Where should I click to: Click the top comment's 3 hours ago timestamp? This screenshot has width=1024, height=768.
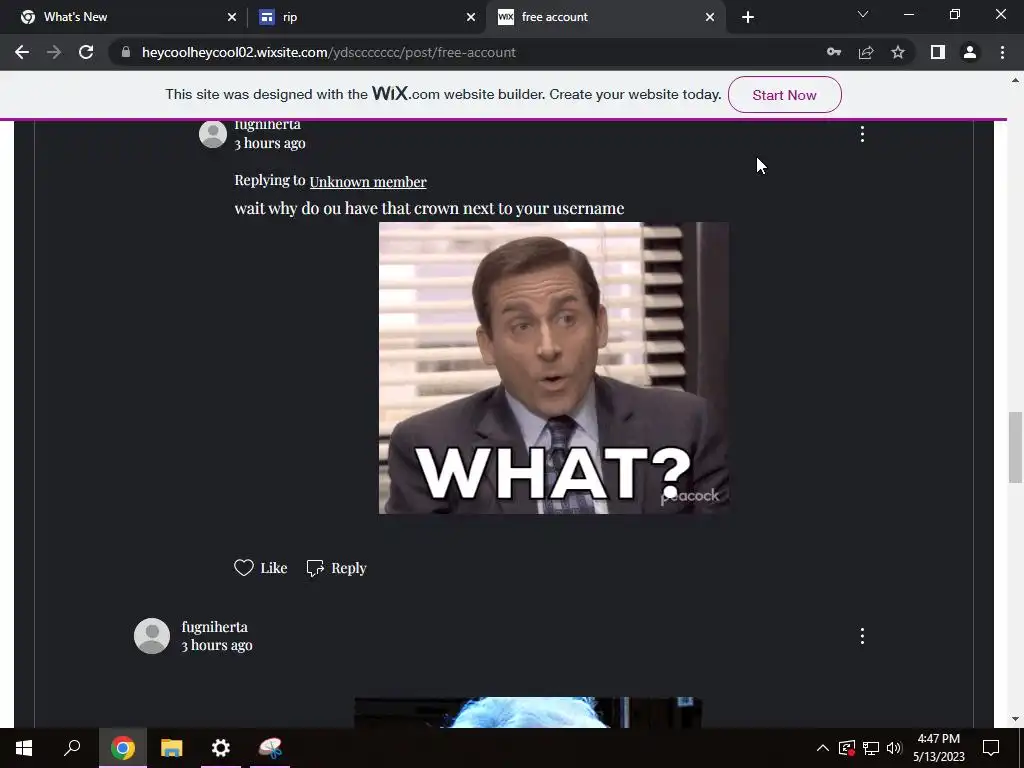click(270, 143)
